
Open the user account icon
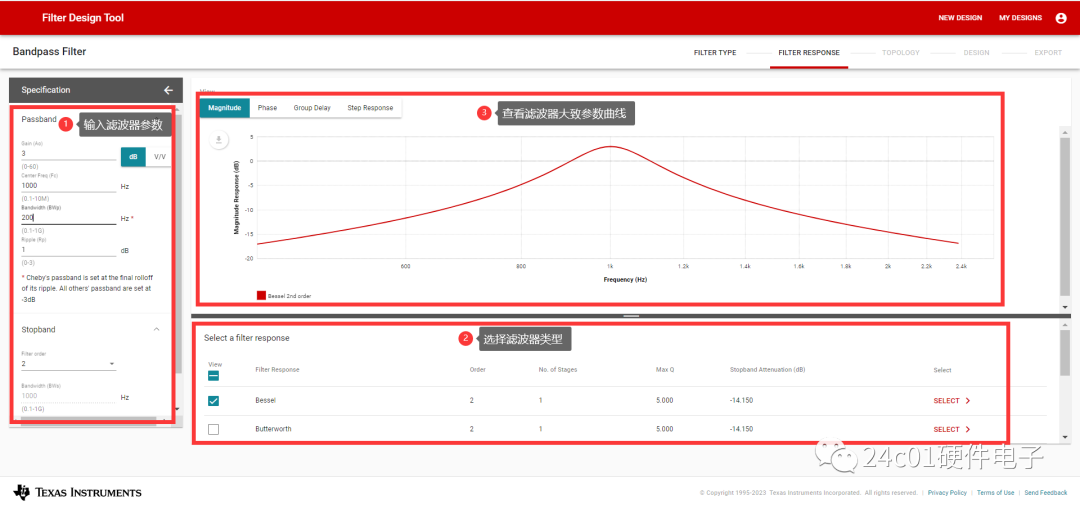[1061, 18]
